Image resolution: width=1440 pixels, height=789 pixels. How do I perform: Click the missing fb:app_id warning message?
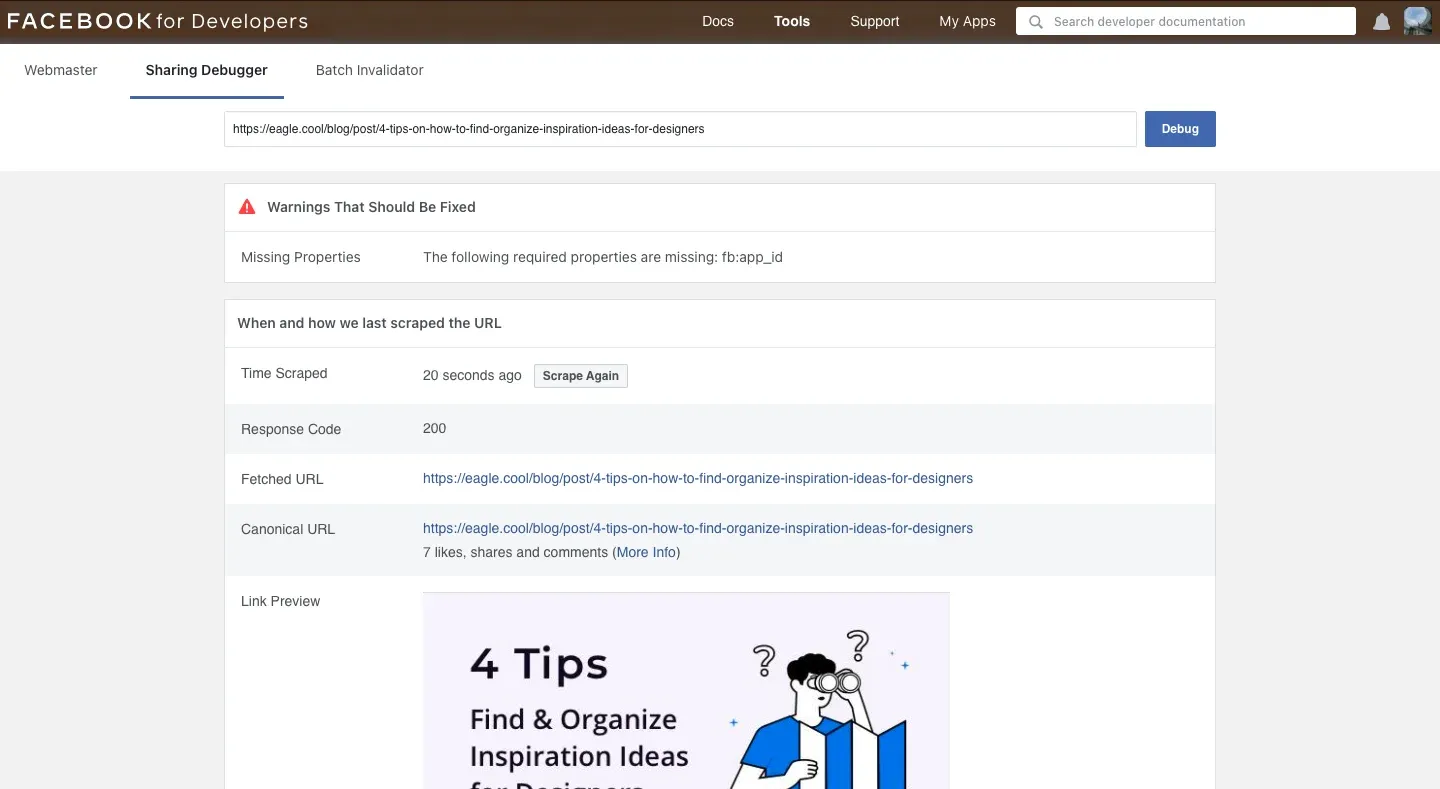pos(603,257)
